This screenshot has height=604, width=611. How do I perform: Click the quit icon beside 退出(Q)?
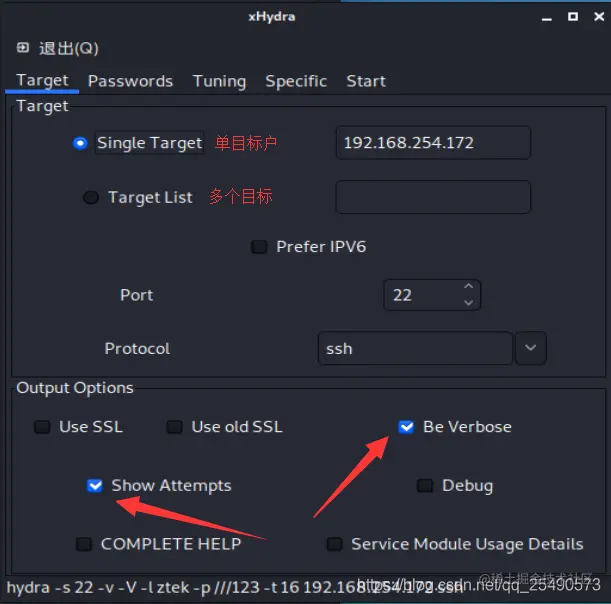23,48
